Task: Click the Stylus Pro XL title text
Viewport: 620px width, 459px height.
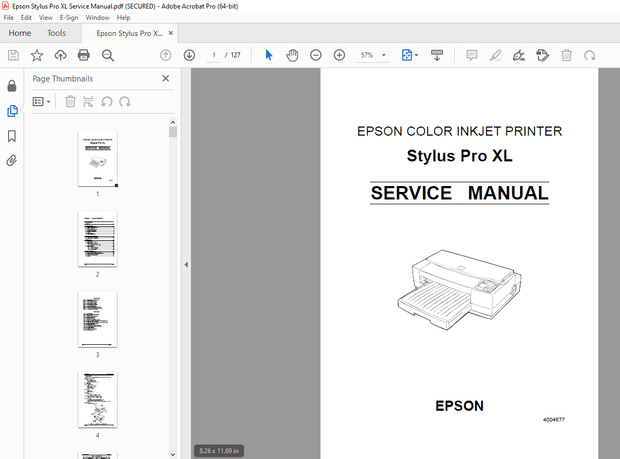Action: pyautogui.click(x=459, y=156)
